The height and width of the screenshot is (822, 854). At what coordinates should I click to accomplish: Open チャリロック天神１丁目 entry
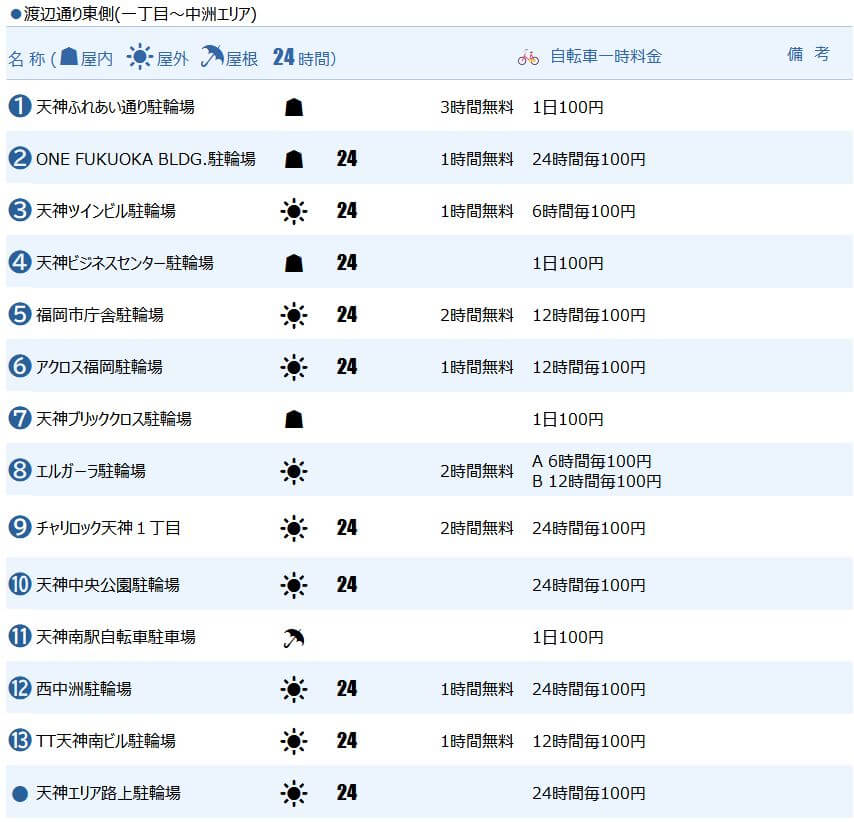[108, 527]
